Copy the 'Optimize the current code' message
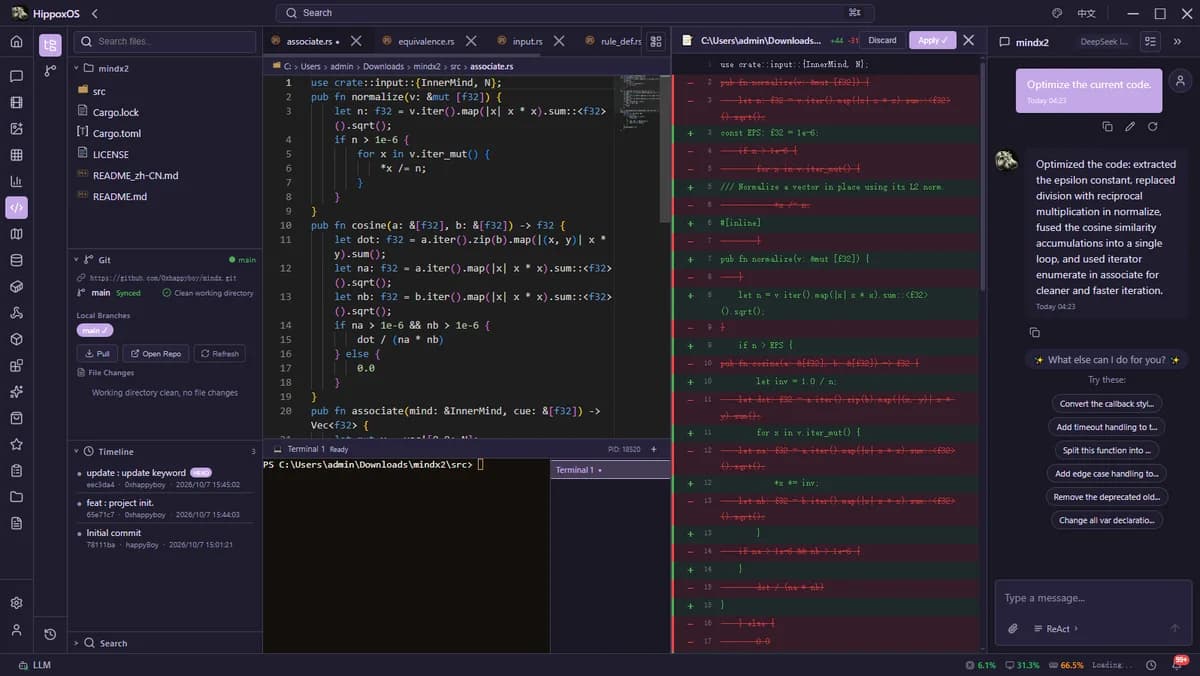 1107,127
